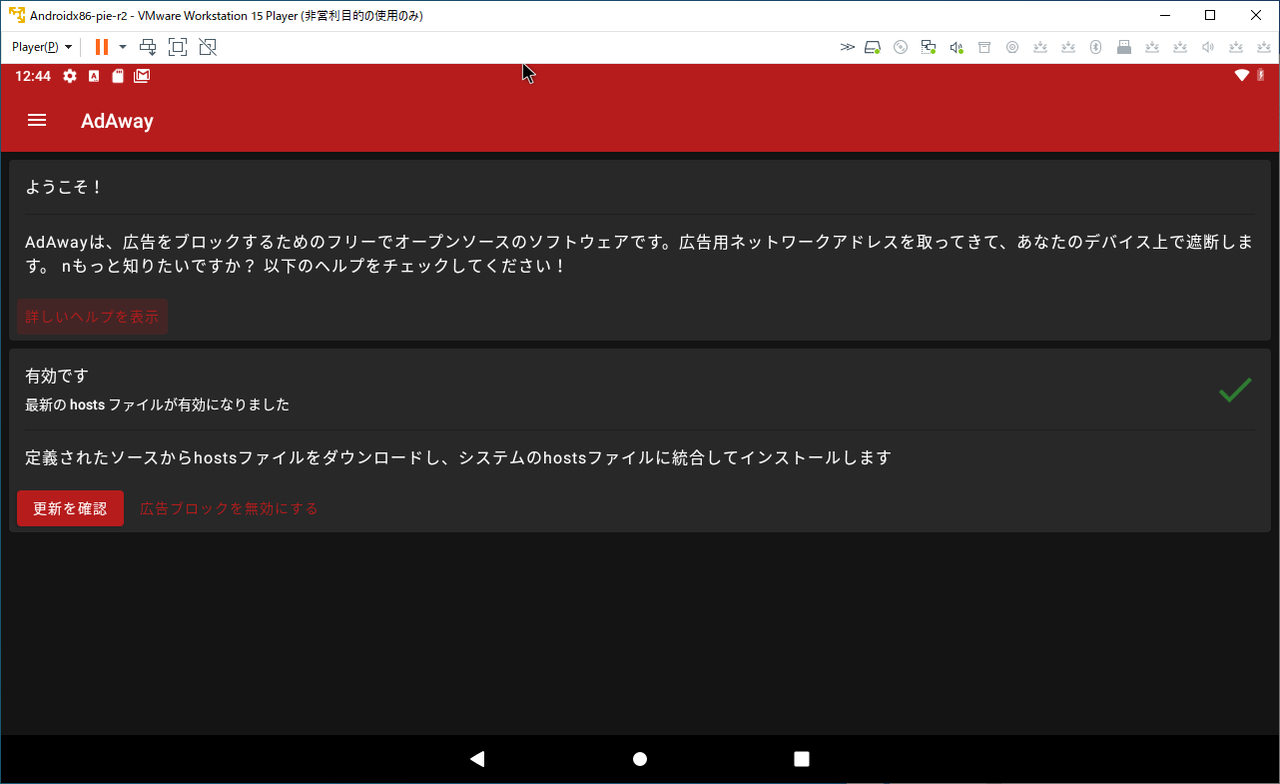Toggle full screen mode in VMware
Image resolution: width=1280 pixels, height=784 pixels.
point(177,46)
